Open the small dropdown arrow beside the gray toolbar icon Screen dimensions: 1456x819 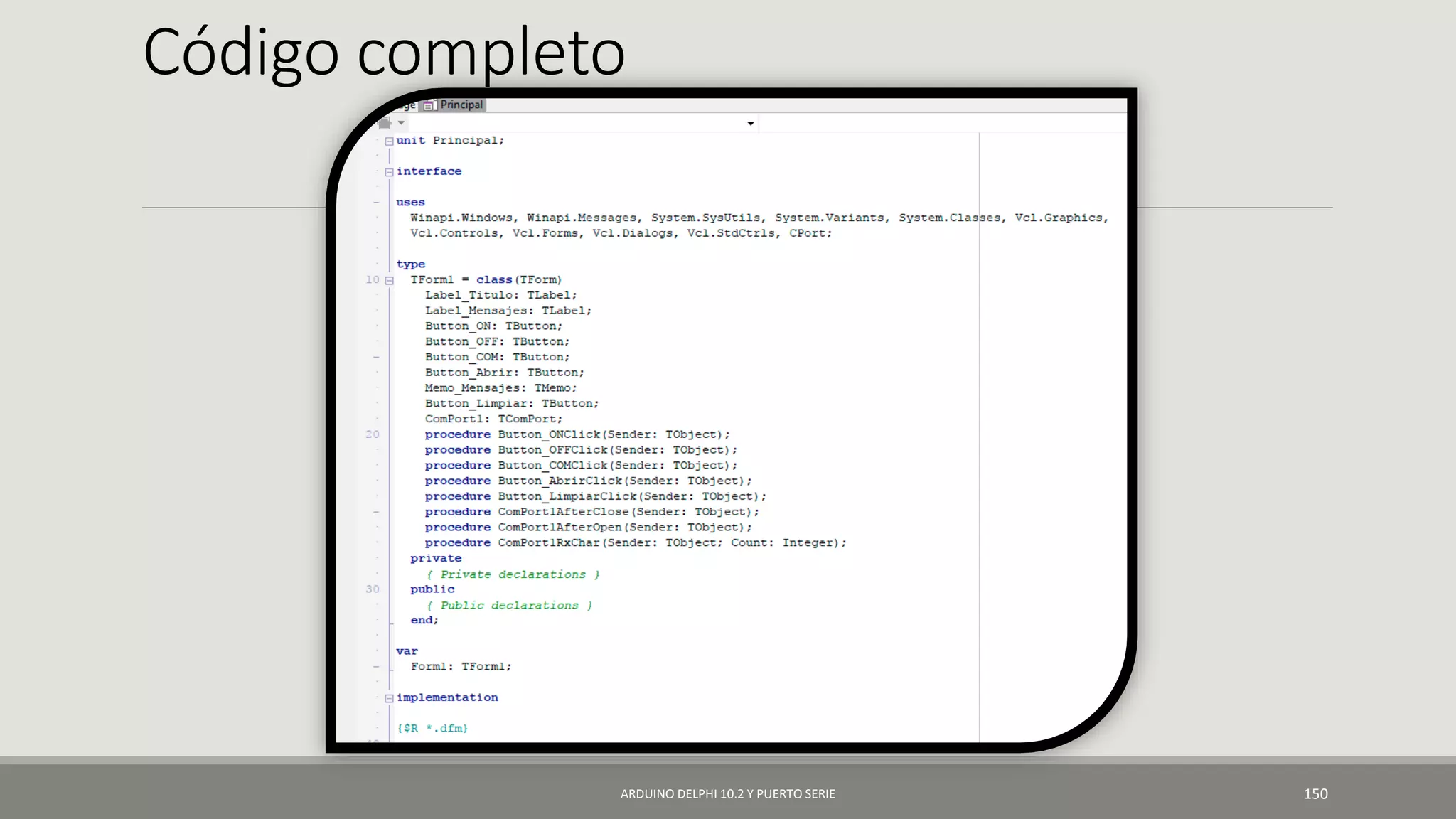[x=402, y=123]
